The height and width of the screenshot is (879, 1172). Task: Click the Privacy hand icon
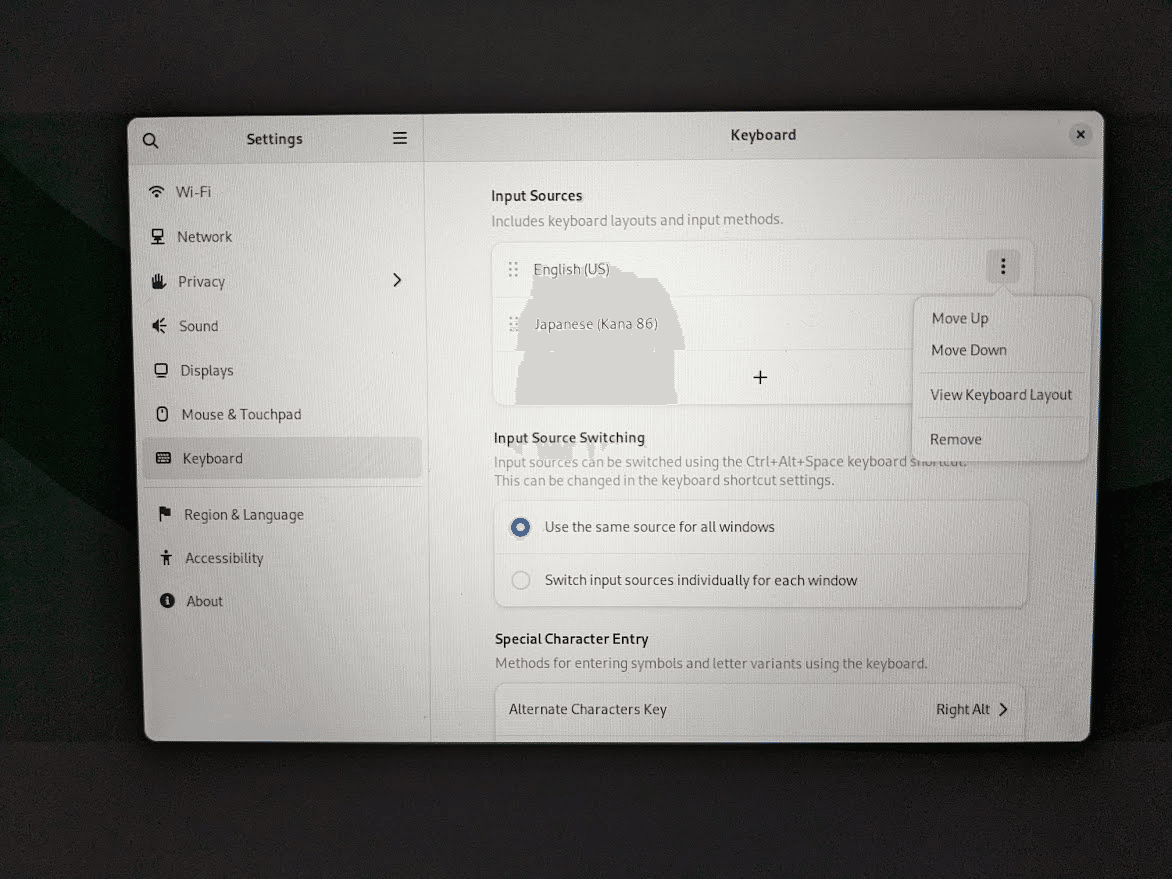[x=158, y=281]
